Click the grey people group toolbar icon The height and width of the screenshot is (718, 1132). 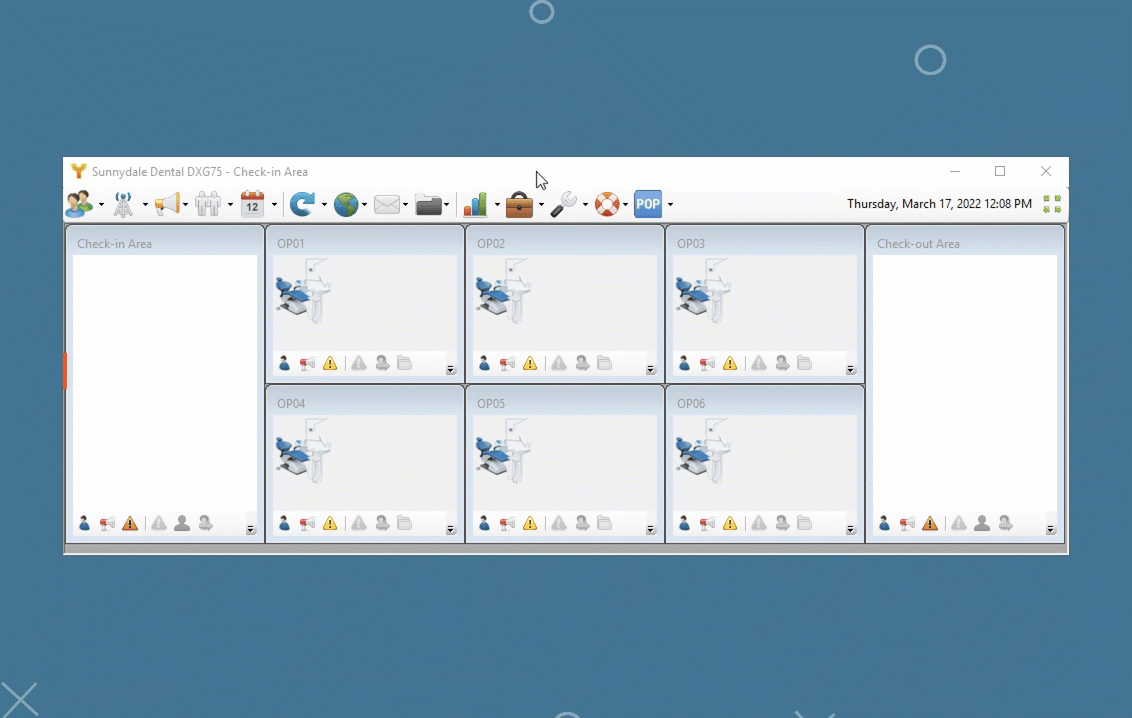click(x=208, y=204)
